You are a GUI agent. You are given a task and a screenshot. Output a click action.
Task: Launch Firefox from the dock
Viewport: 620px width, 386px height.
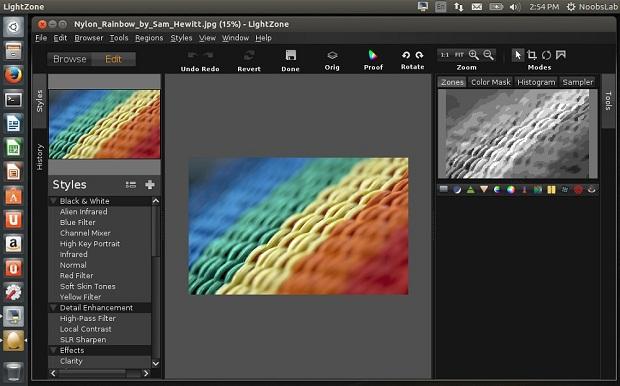click(x=13, y=75)
